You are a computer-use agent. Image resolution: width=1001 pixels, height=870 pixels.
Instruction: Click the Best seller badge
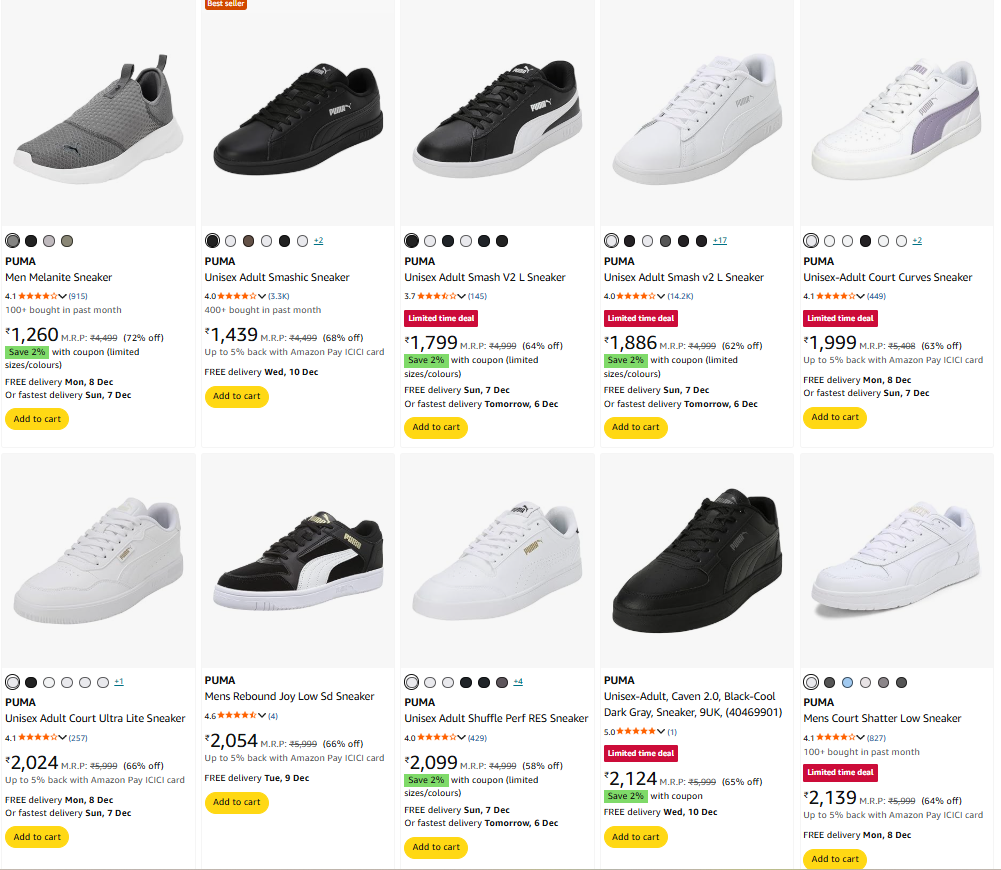pyautogui.click(x=226, y=4)
